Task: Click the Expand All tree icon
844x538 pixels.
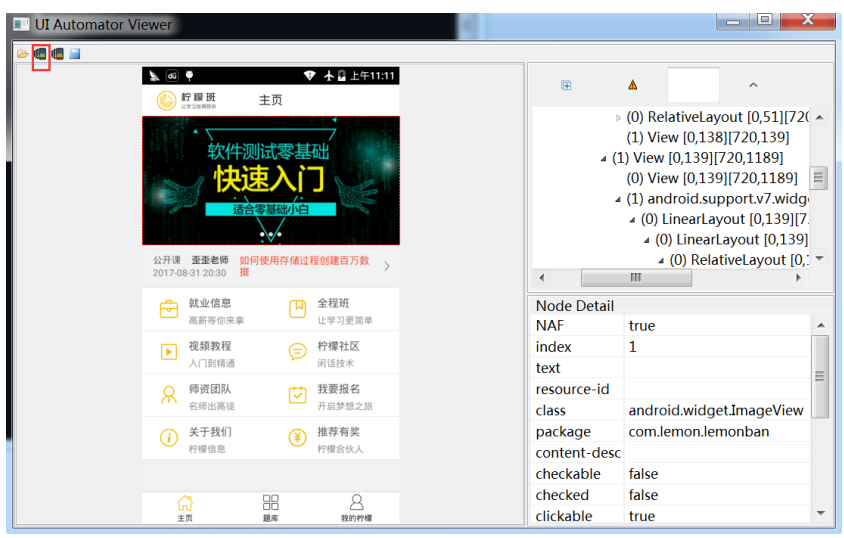Action: click(x=566, y=85)
